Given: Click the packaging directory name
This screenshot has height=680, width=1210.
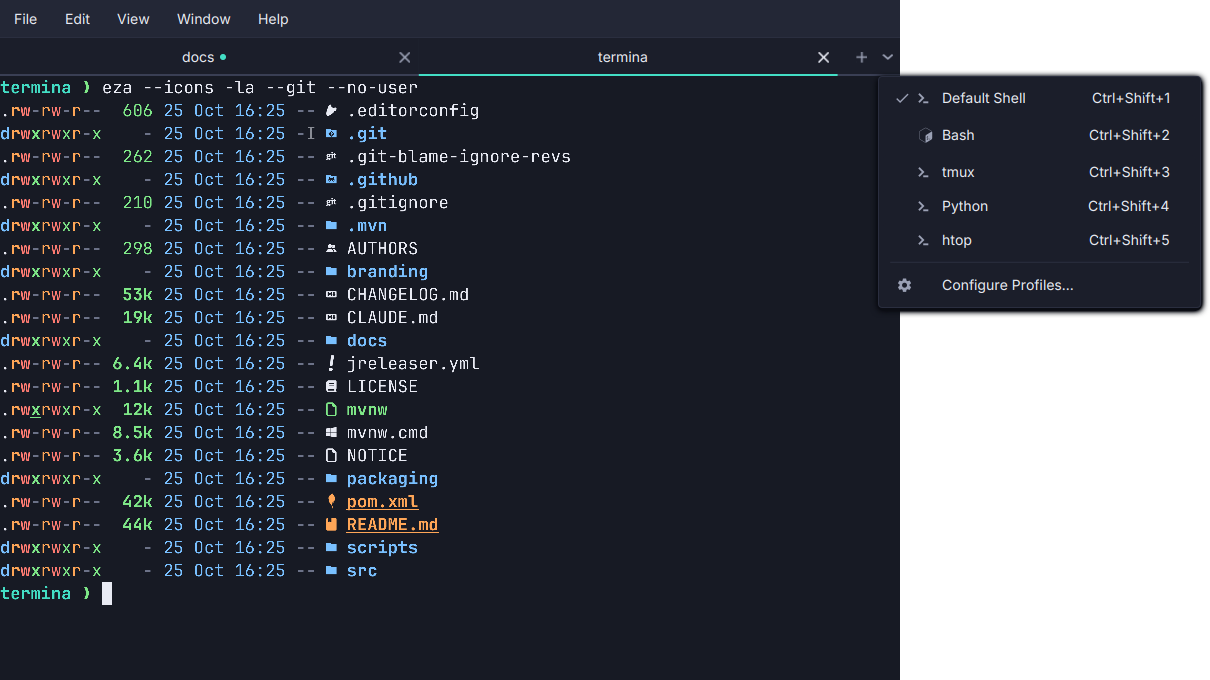Looking at the screenshot, I should [392, 478].
